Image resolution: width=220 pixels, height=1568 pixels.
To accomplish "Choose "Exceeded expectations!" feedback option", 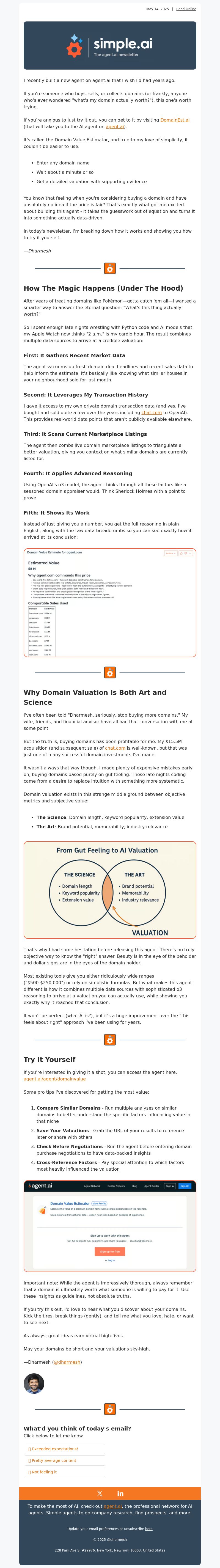I will pyautogui.click(x=65, y=1449).
